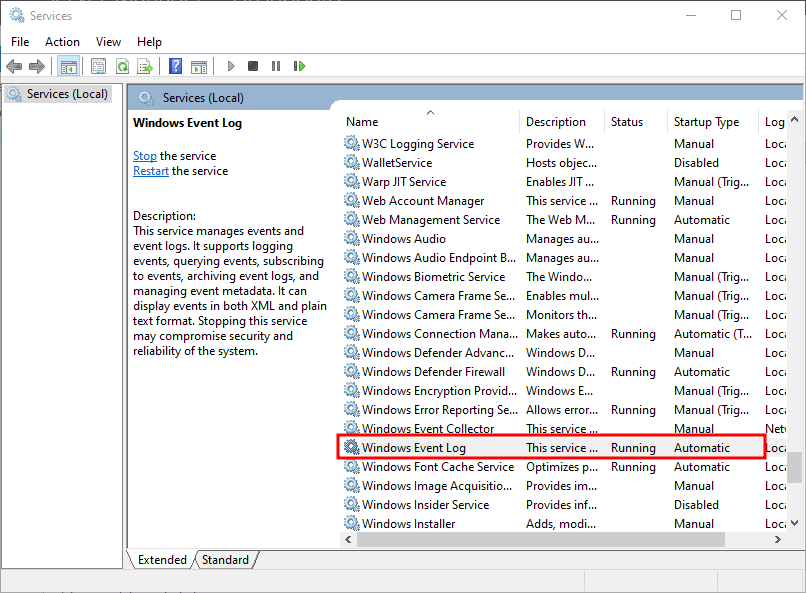This screenshot has height=593, width=806.
Task: Select the Windows Insider Service row
Action: pyautogui.click(x=563, y=505)
